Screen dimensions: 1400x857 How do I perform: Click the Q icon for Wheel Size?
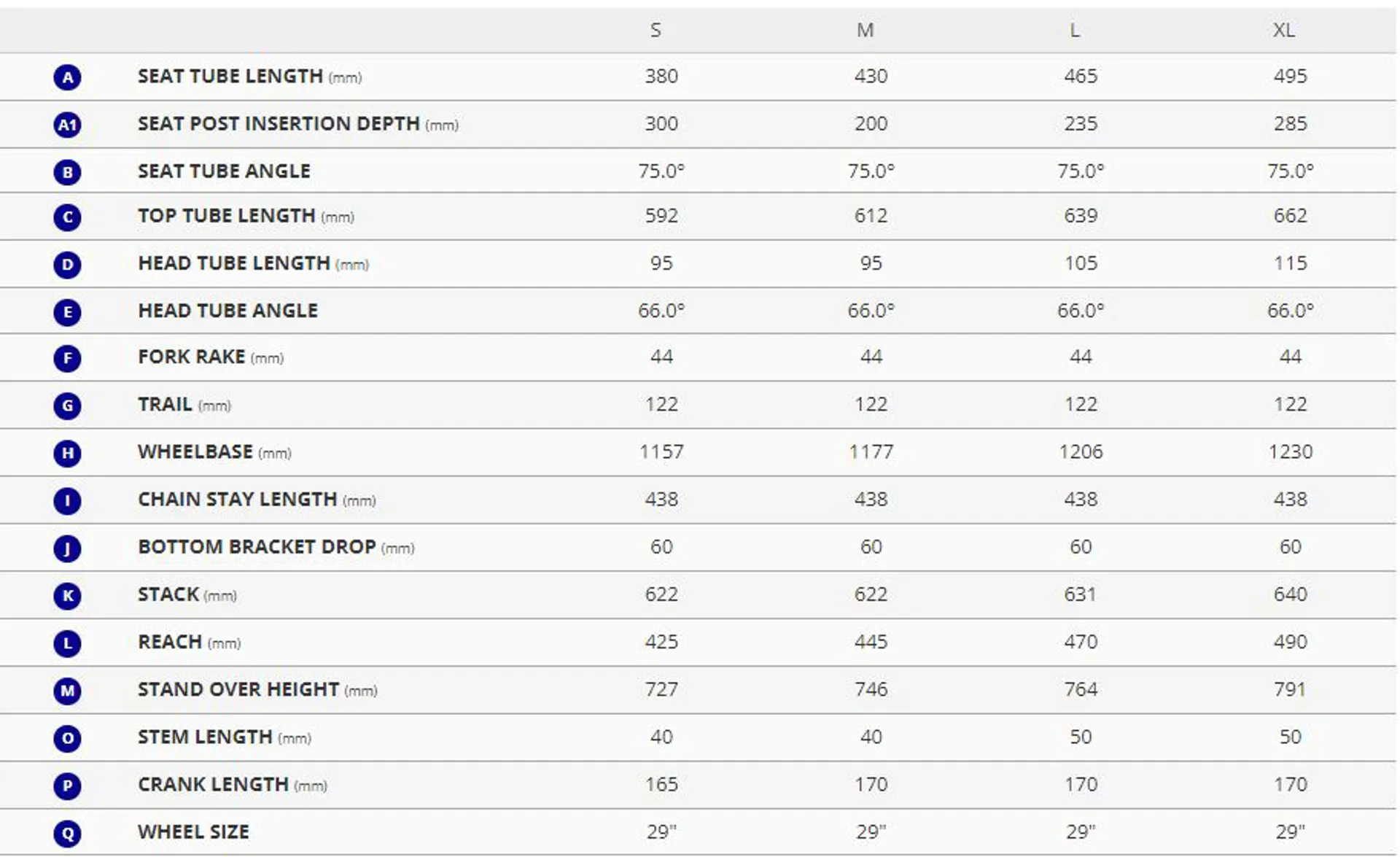pos(67,833)
